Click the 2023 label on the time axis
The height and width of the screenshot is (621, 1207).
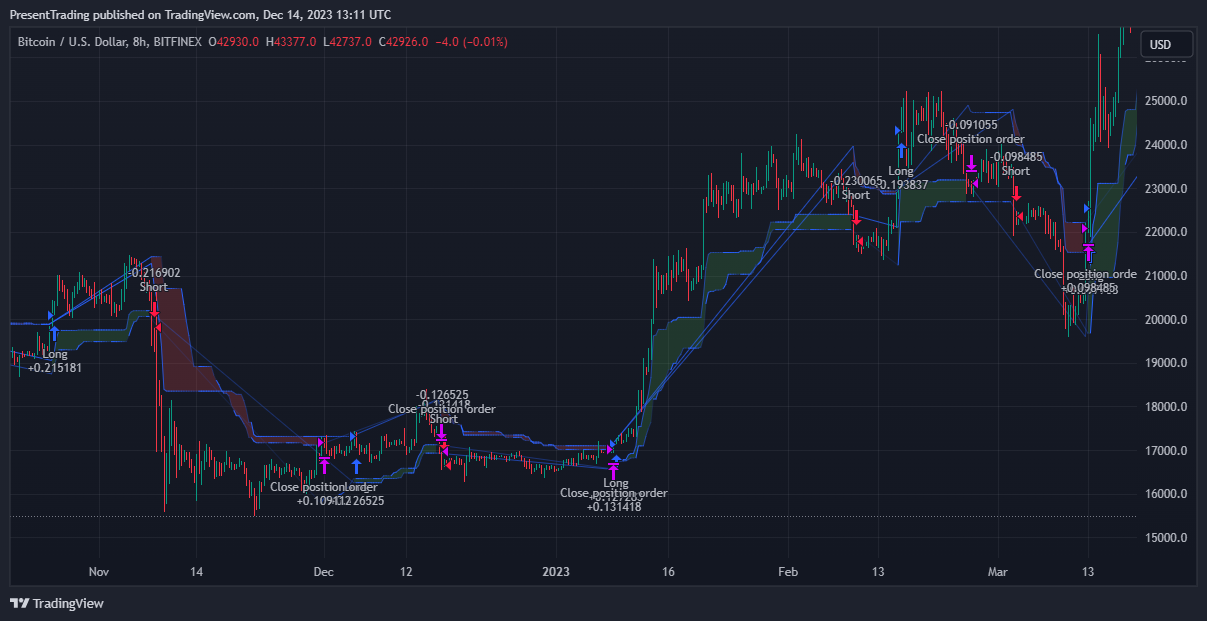coord(555,572)
